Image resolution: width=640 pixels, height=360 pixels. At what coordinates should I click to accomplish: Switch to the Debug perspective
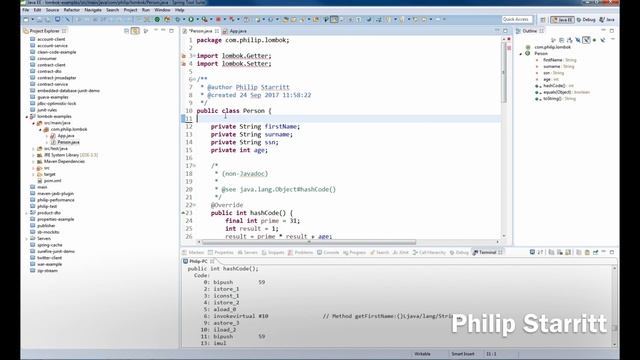point(586,20)
